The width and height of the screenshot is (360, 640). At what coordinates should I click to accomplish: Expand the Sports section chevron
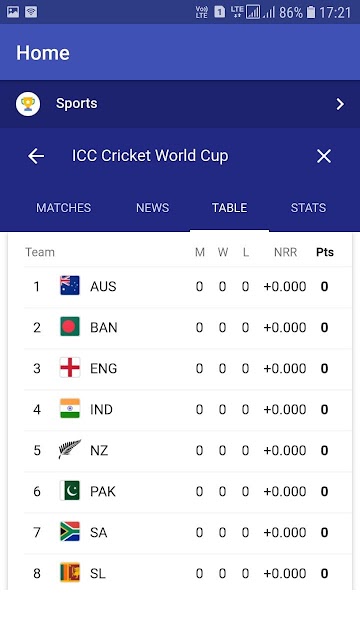pos(340,104)
